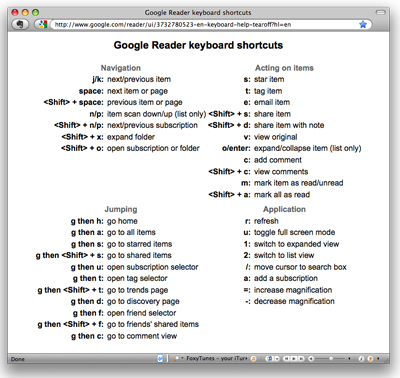Click the Evernote elephant toolbar button
400x378 pixels.
click(x=20, y=24)
